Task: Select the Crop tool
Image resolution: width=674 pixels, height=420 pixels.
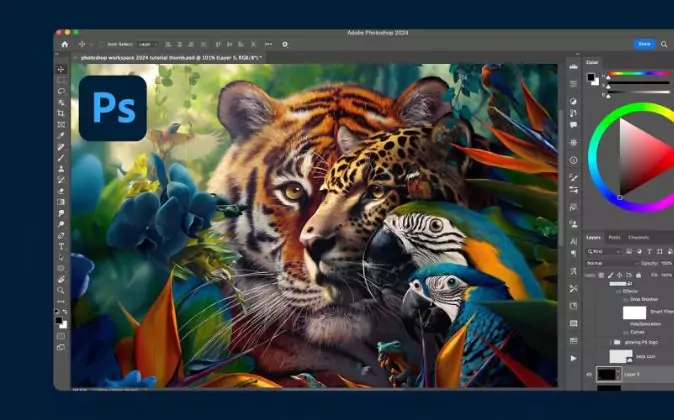Action: [x=61, y=113]
